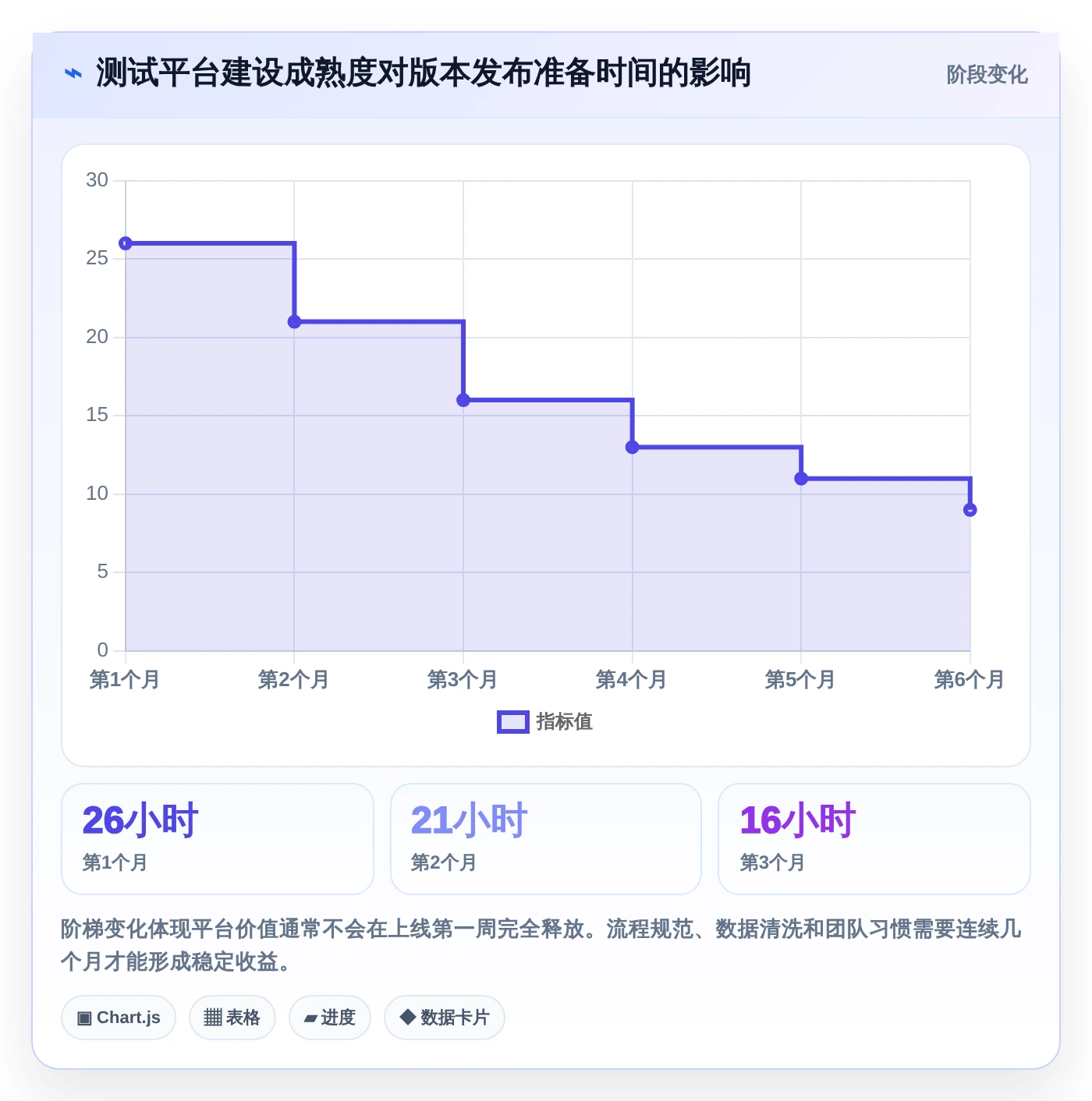The height and width of the screenshot is (1101, 1092).
Task: Click the grid icon in the 表格 chip
Action: click(x=213, y=1018)
